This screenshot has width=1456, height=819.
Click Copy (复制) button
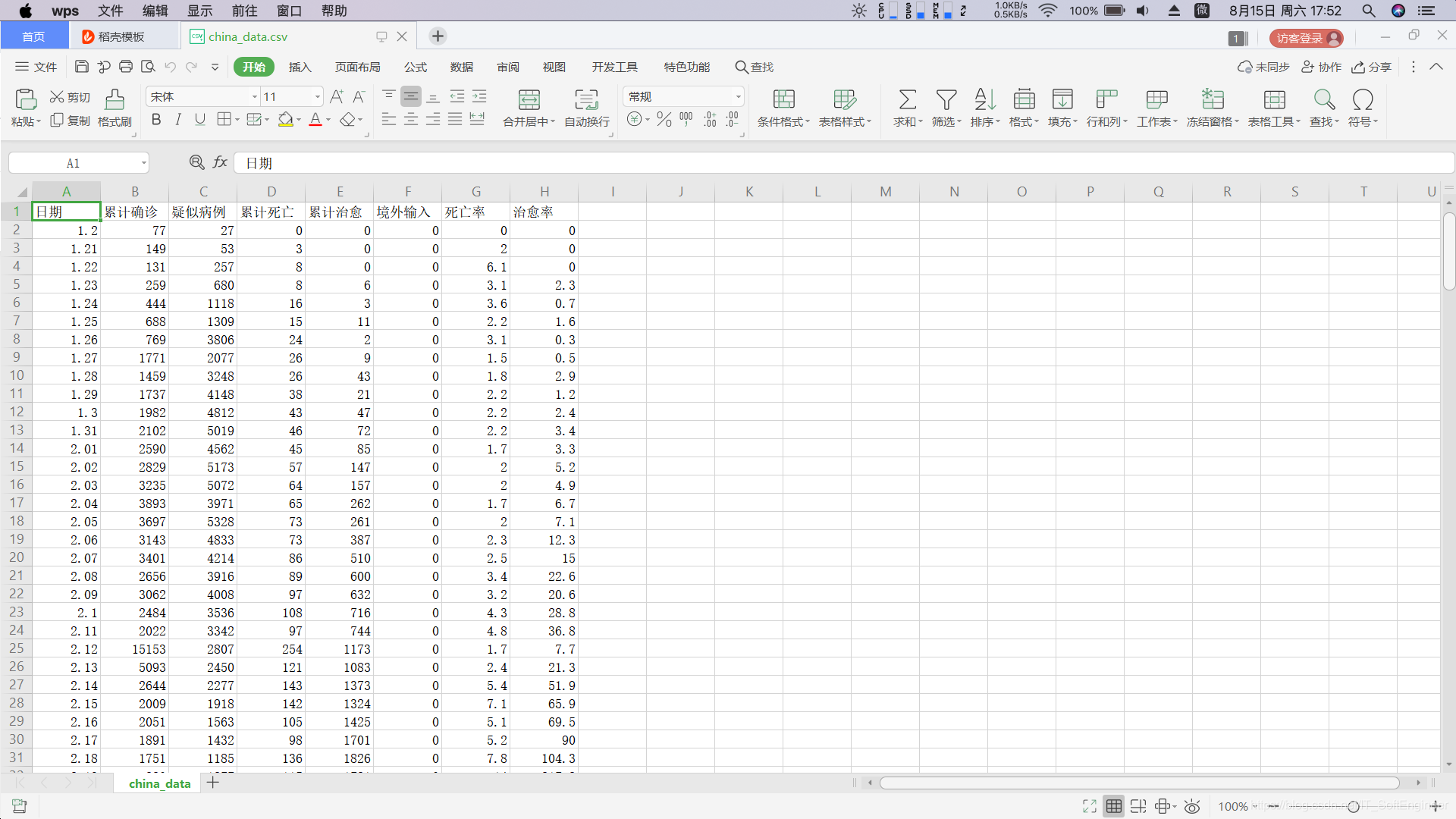[70, 121]
